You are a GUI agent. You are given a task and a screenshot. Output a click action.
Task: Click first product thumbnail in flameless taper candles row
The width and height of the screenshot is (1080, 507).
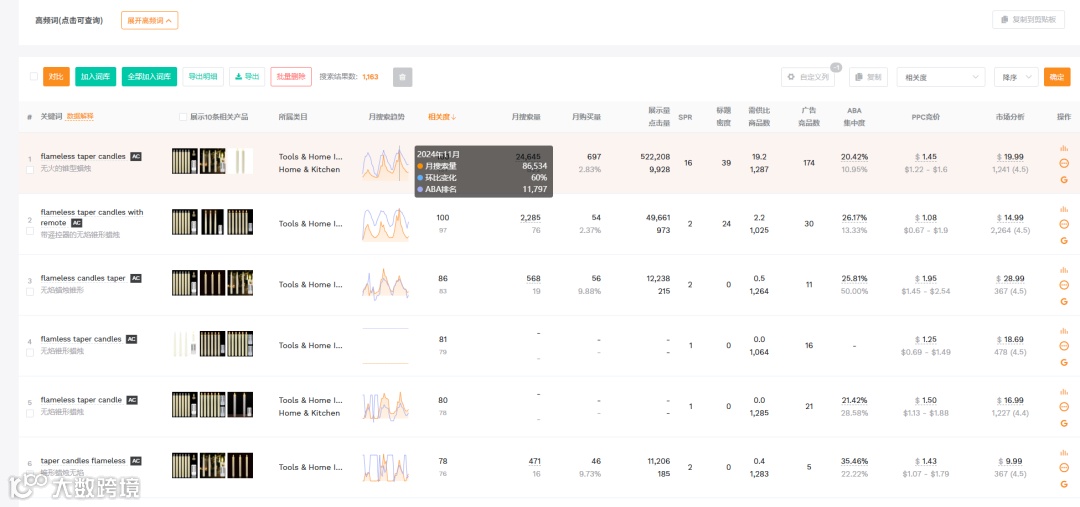tap(185, 161)
